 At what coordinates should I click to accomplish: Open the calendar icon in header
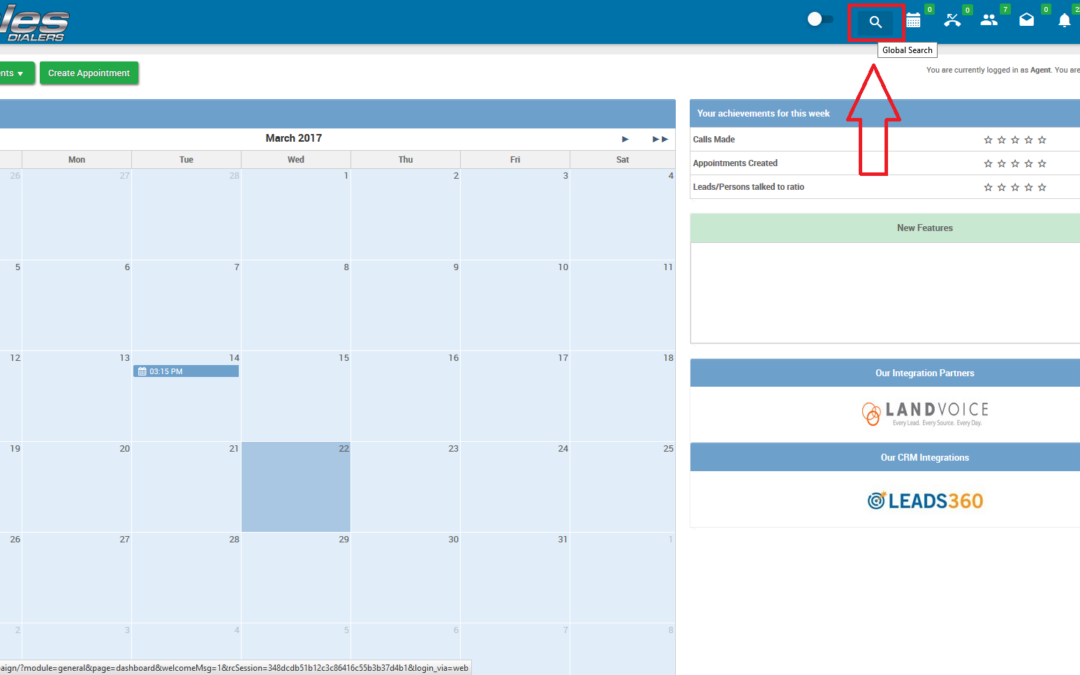pos(913,21)
